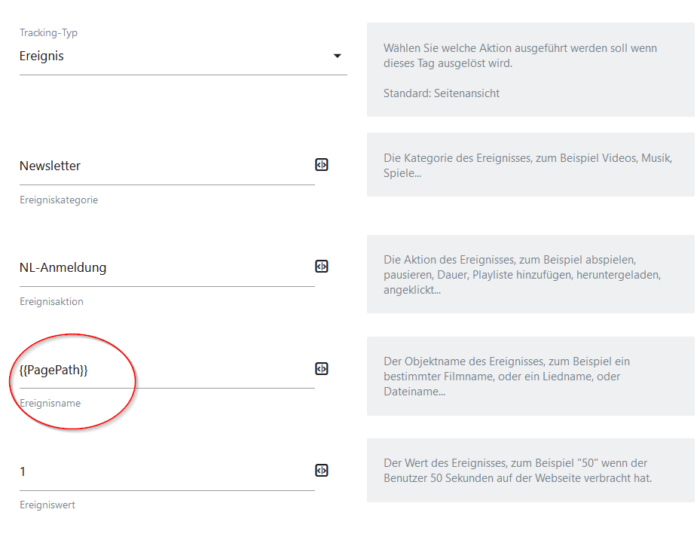This screenshot has height=555, width=700.
Task: Click the Ereigniswert label text
Action: click(47, 505)
